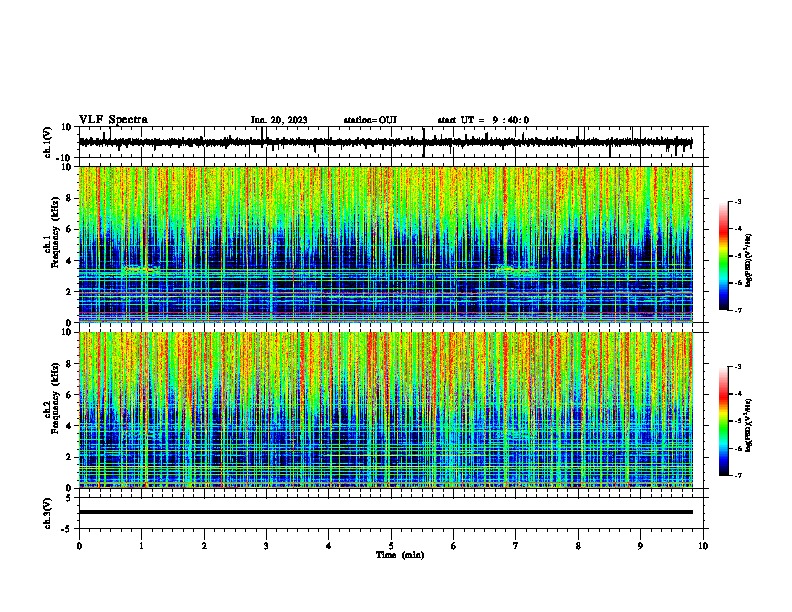Screen dimensions: 792x612
Task: Click the ch.2 spectrogram color scale bar
Action: pos(724,421)
